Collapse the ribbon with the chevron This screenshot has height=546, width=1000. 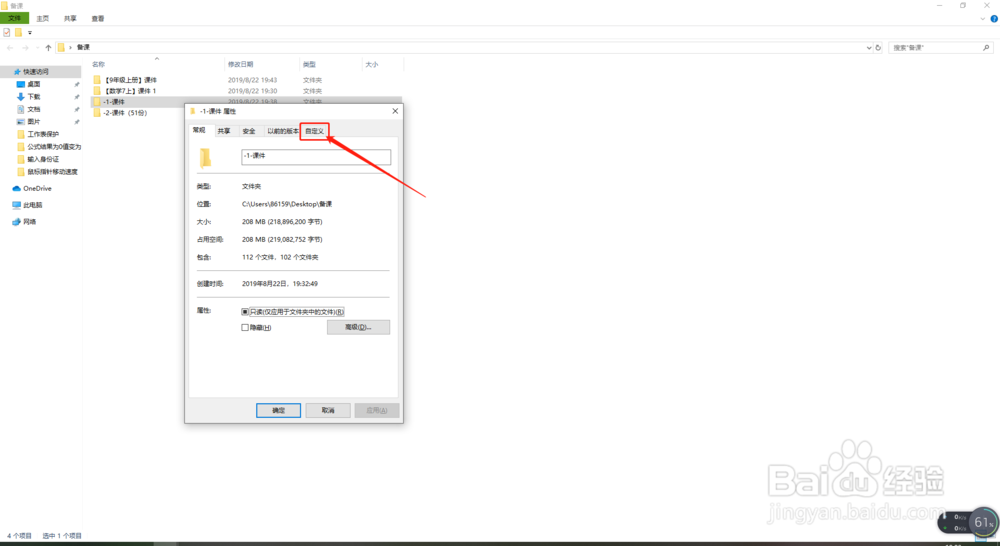click(982, 19)
